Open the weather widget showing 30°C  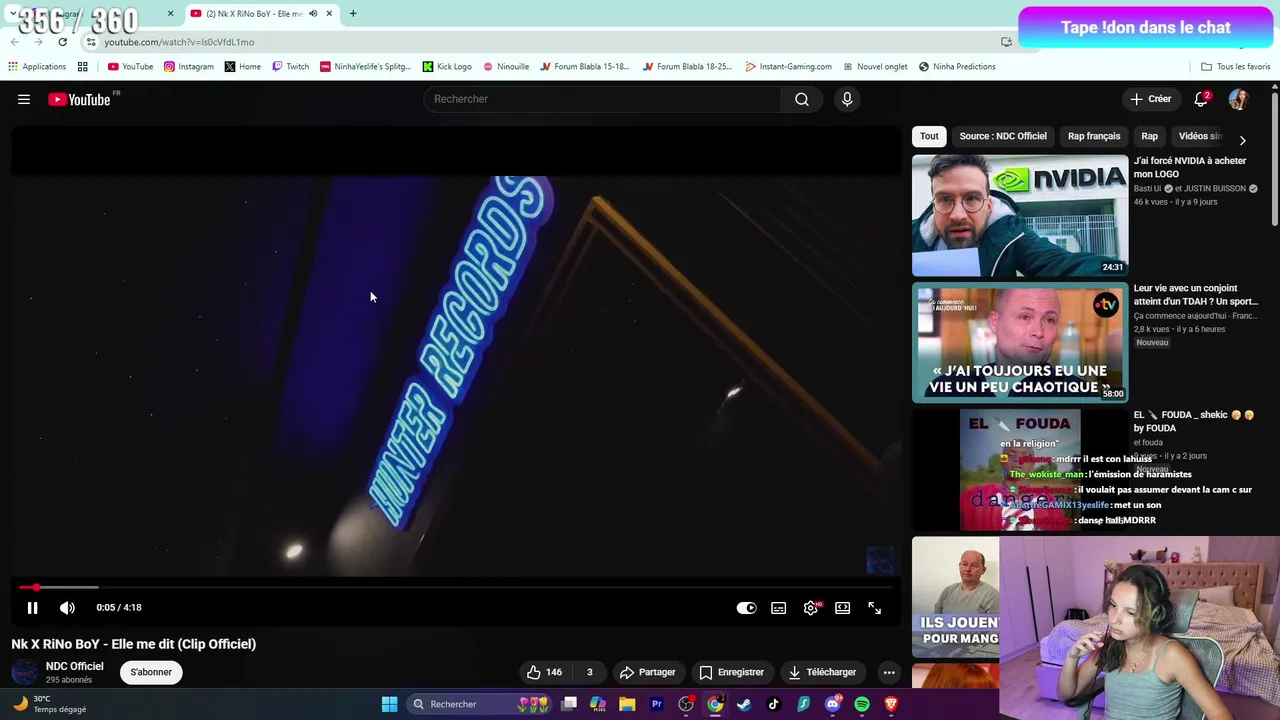click(x=50, y=704)
